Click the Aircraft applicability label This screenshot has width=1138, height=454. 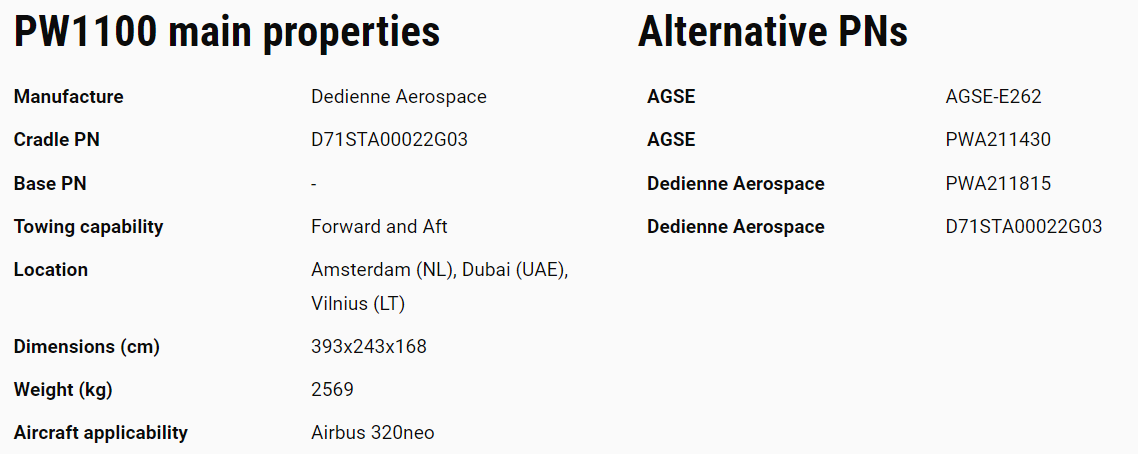coord(101,433)
